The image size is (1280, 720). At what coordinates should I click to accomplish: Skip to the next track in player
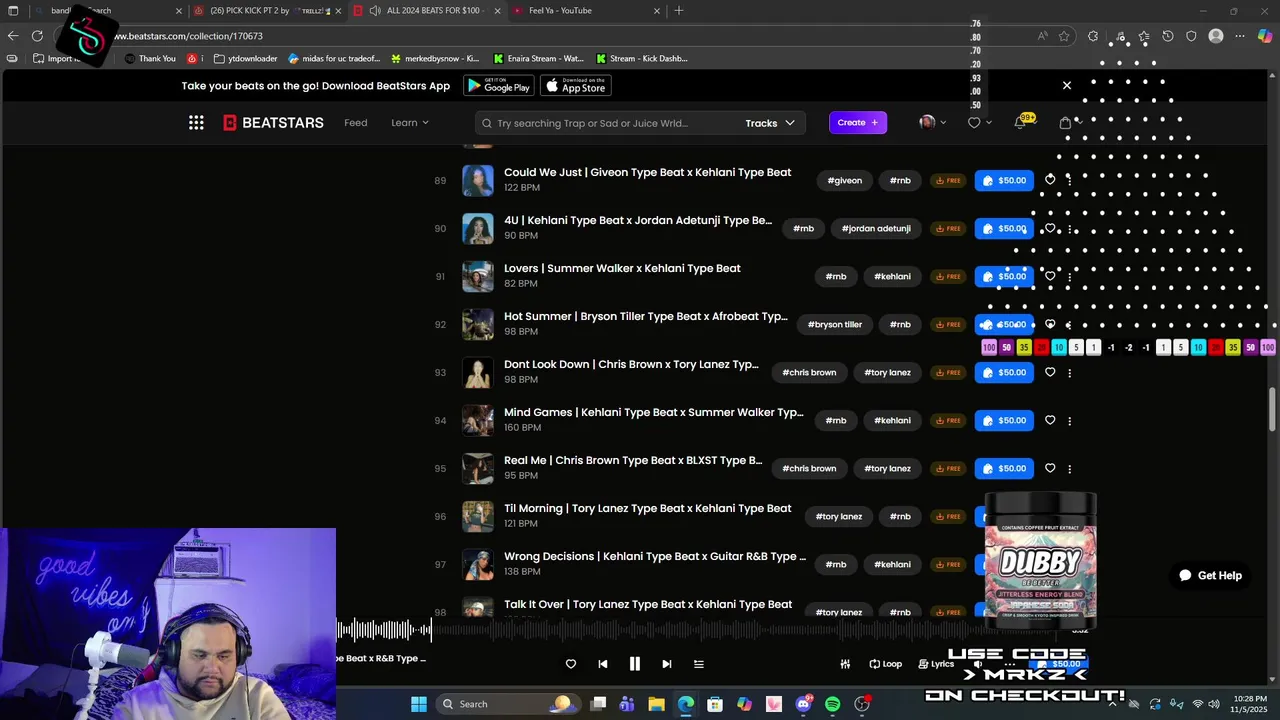point(667,664)
